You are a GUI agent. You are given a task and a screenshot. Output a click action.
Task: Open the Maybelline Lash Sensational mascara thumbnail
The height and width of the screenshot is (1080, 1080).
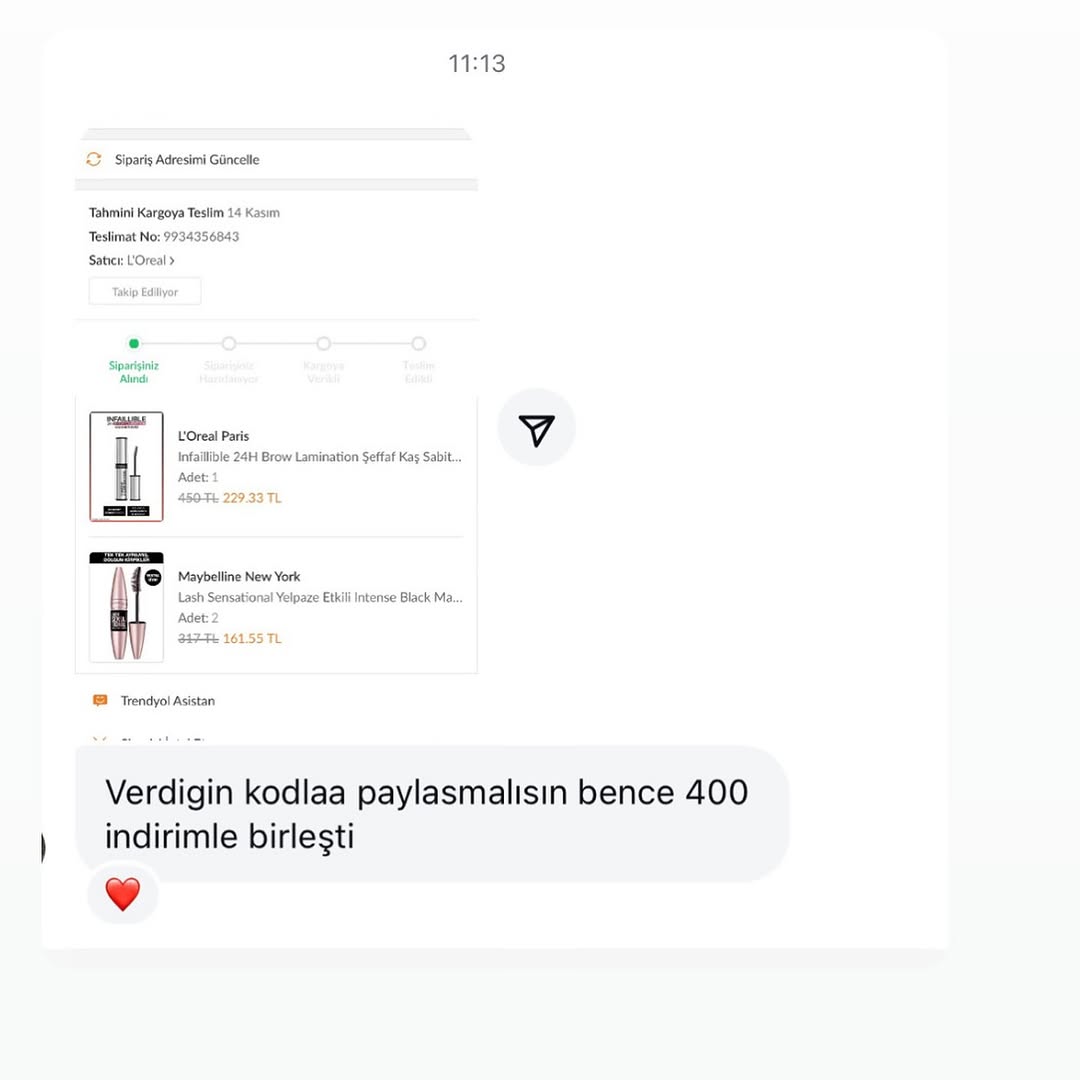click(126, 607)
